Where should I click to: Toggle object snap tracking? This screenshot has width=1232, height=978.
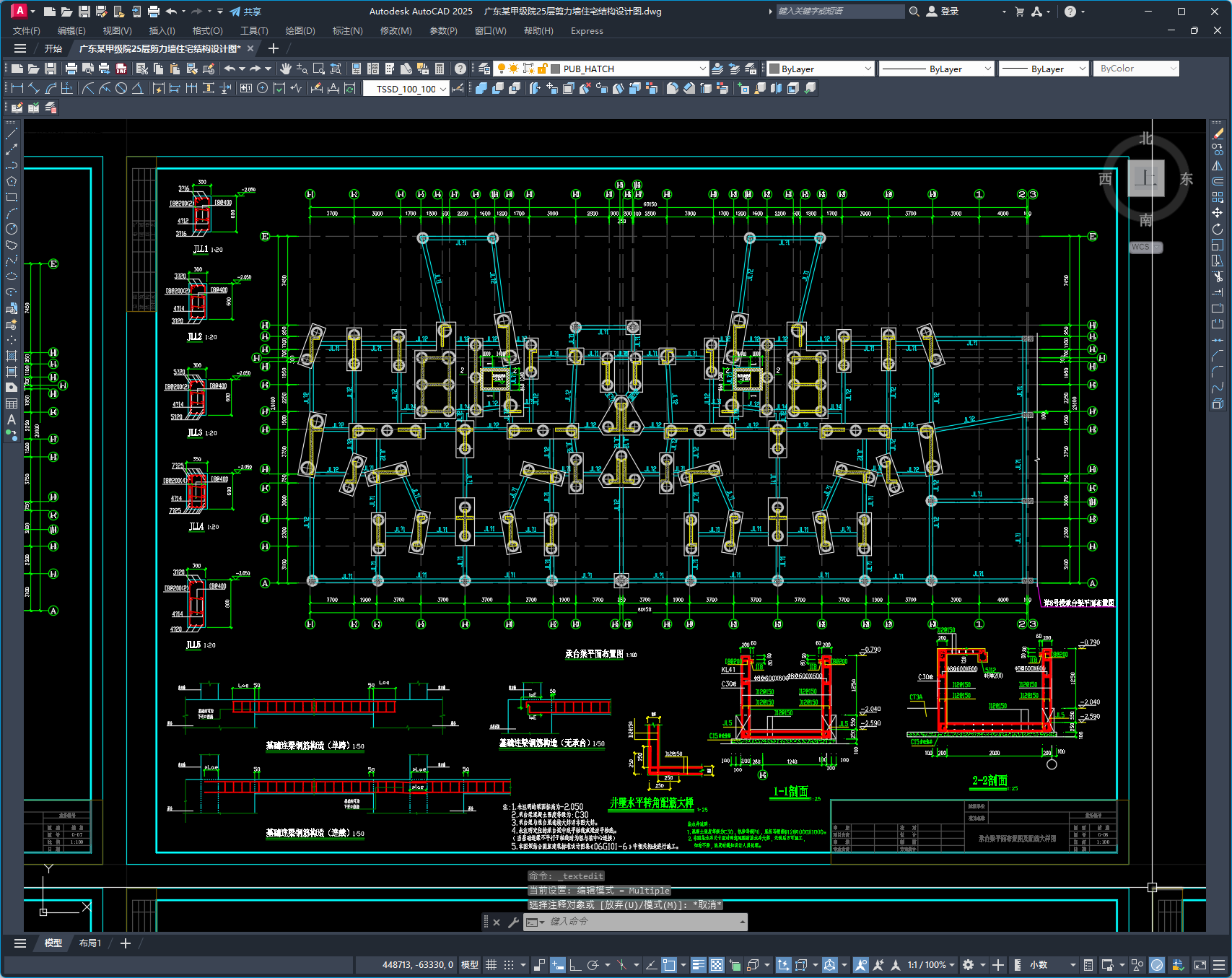pyautogui.click(x=651, y=965)
